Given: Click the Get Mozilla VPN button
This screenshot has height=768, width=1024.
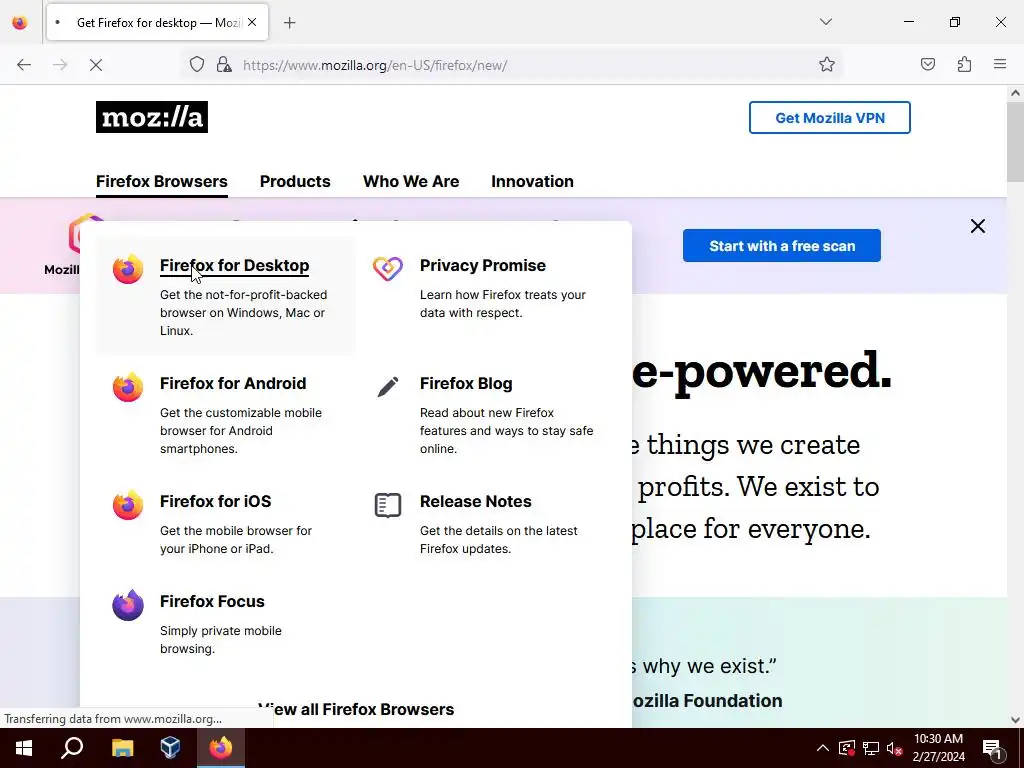Looking at the screenshot, I should click(x=829, y=118).
